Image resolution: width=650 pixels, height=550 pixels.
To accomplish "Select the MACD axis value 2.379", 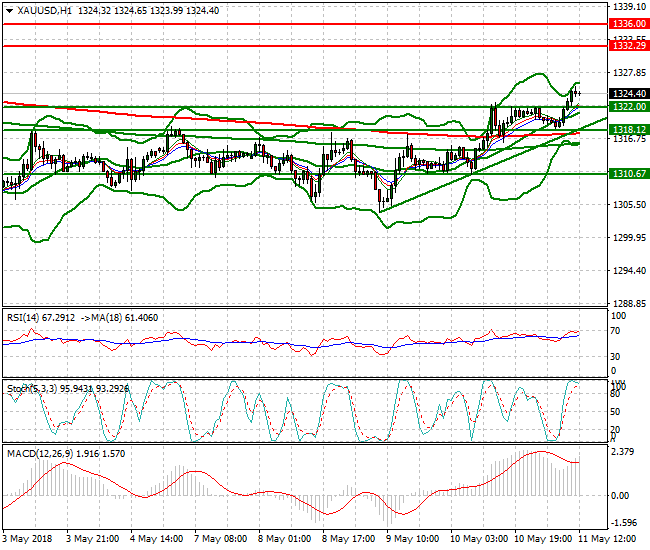I will click(623, 451).
